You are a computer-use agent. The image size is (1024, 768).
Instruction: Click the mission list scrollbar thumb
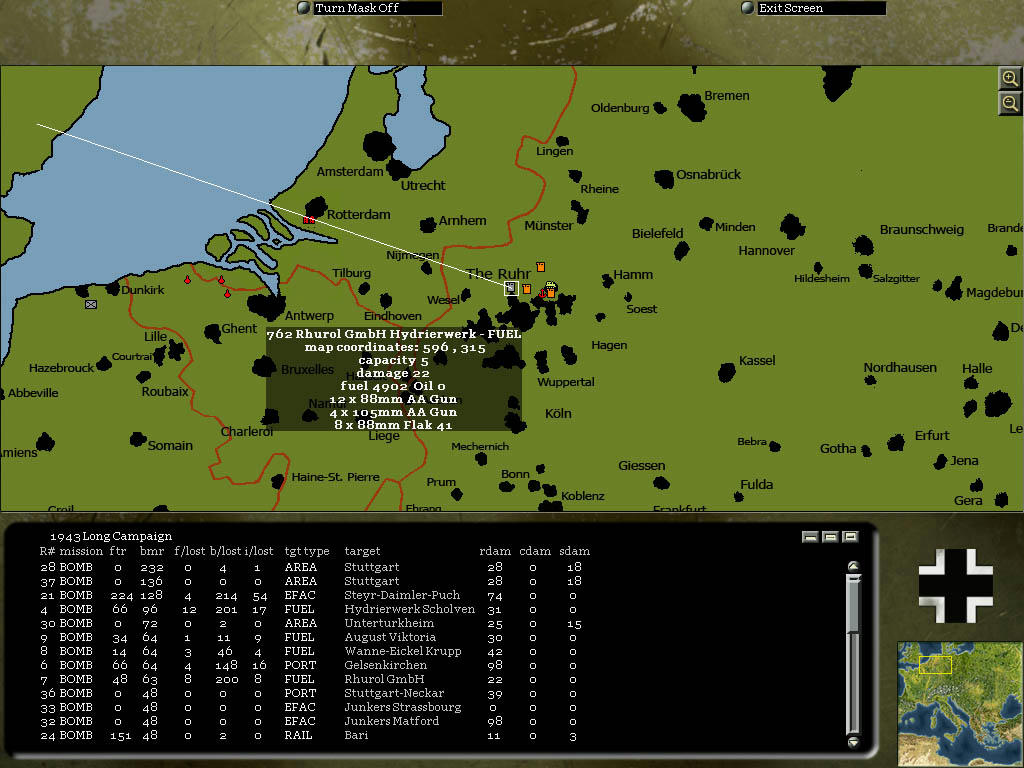(853, 603)
